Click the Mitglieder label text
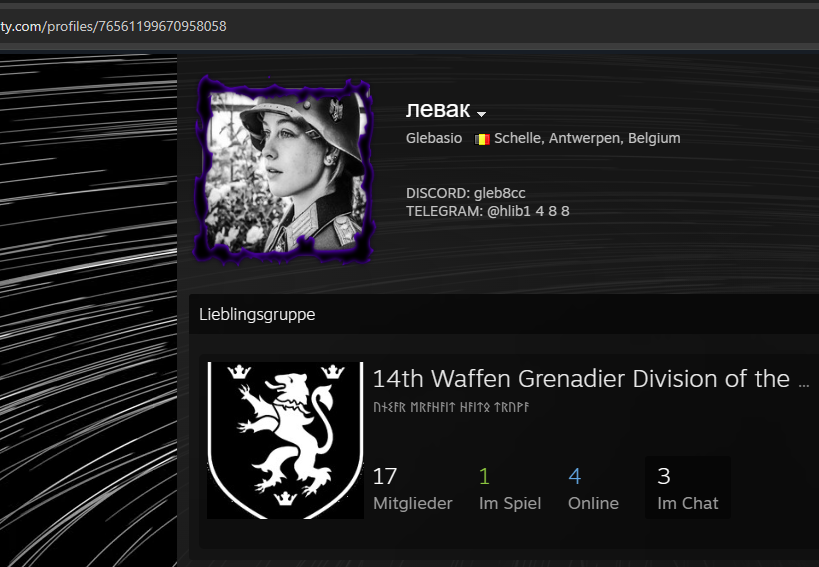The width and height of the screenshot is (819, 567). point(412,503)
